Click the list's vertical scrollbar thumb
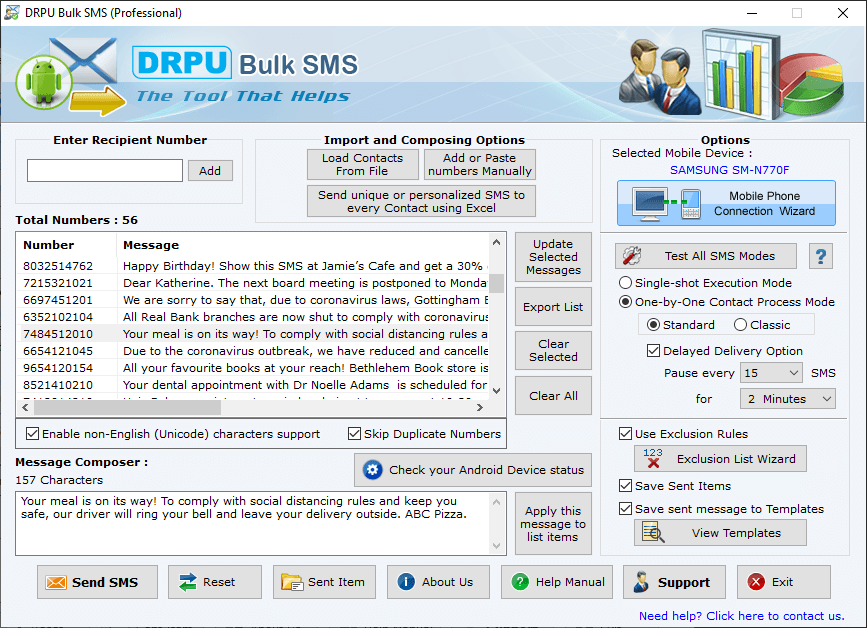 coord(497,283)
